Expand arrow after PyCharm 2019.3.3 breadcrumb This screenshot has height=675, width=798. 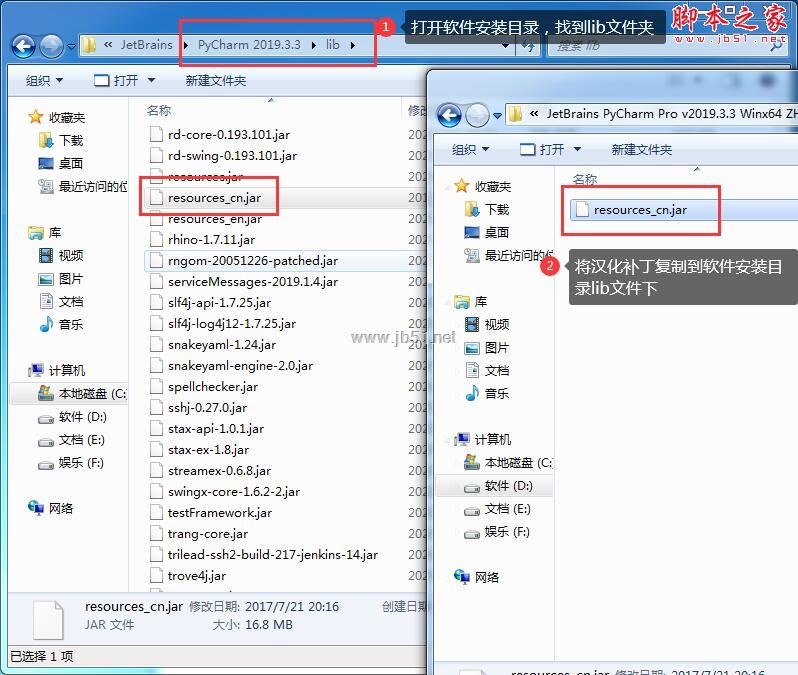coord(314,45)
